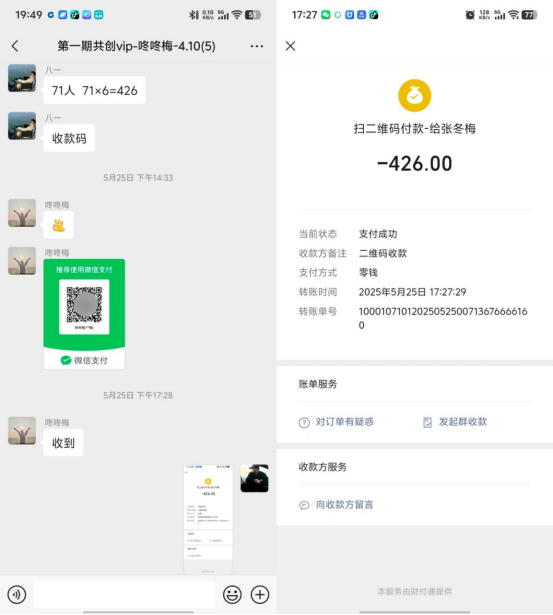Tap 咚咚梅 avatar beside 收到 message
Screen dimensions: 553x615
click(x=22, y=431)
